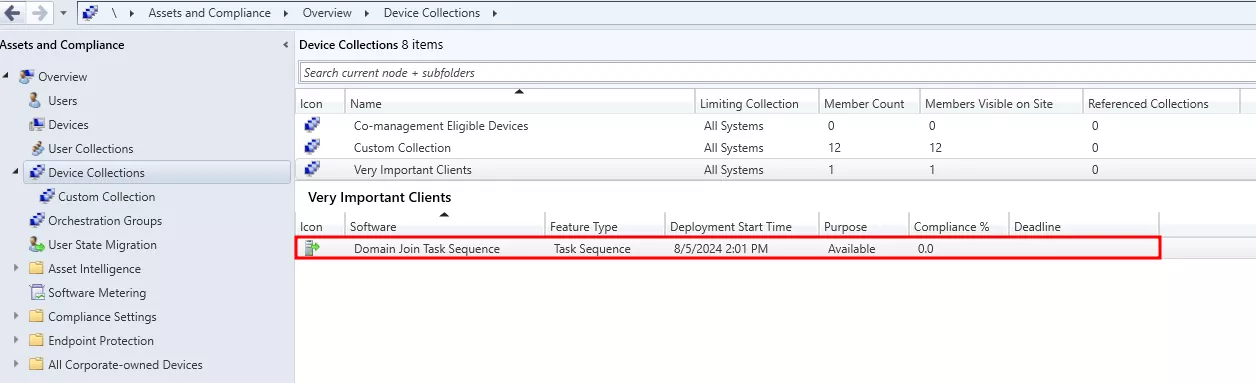Click the Domain Join Task Sequence deployment icon
Screen dimensions: 1256x383
coord(312,248)
